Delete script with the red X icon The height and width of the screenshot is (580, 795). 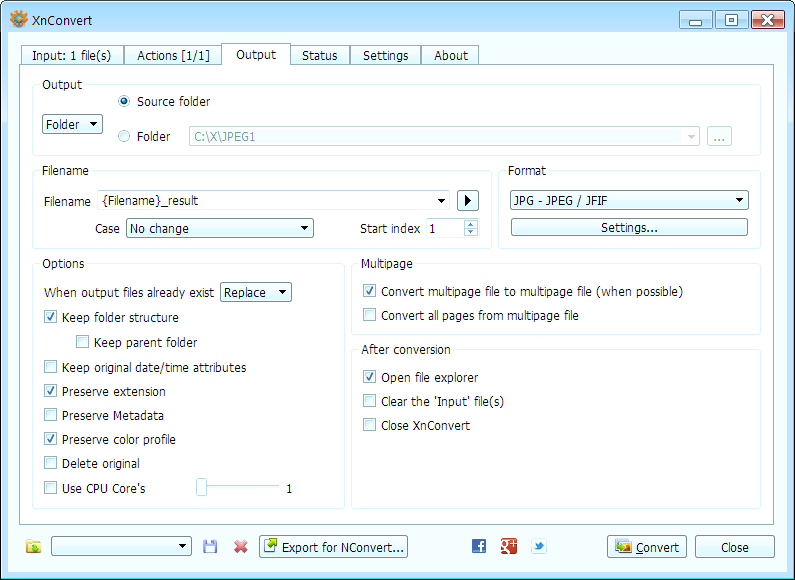pos(241,547)
